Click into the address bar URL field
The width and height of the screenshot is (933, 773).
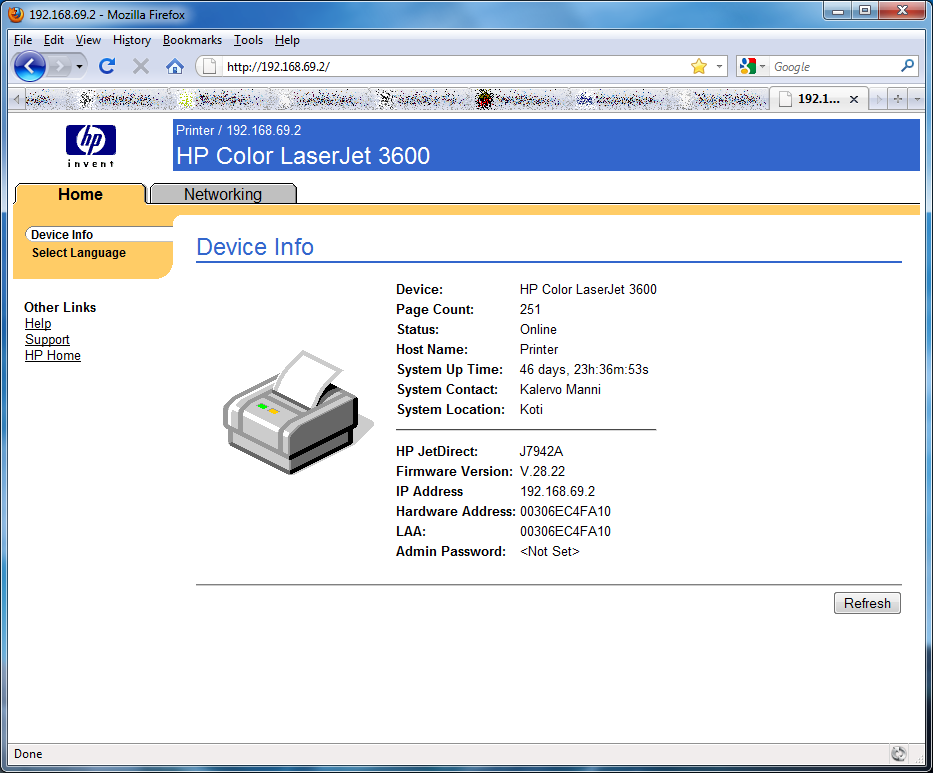[450, 67]
